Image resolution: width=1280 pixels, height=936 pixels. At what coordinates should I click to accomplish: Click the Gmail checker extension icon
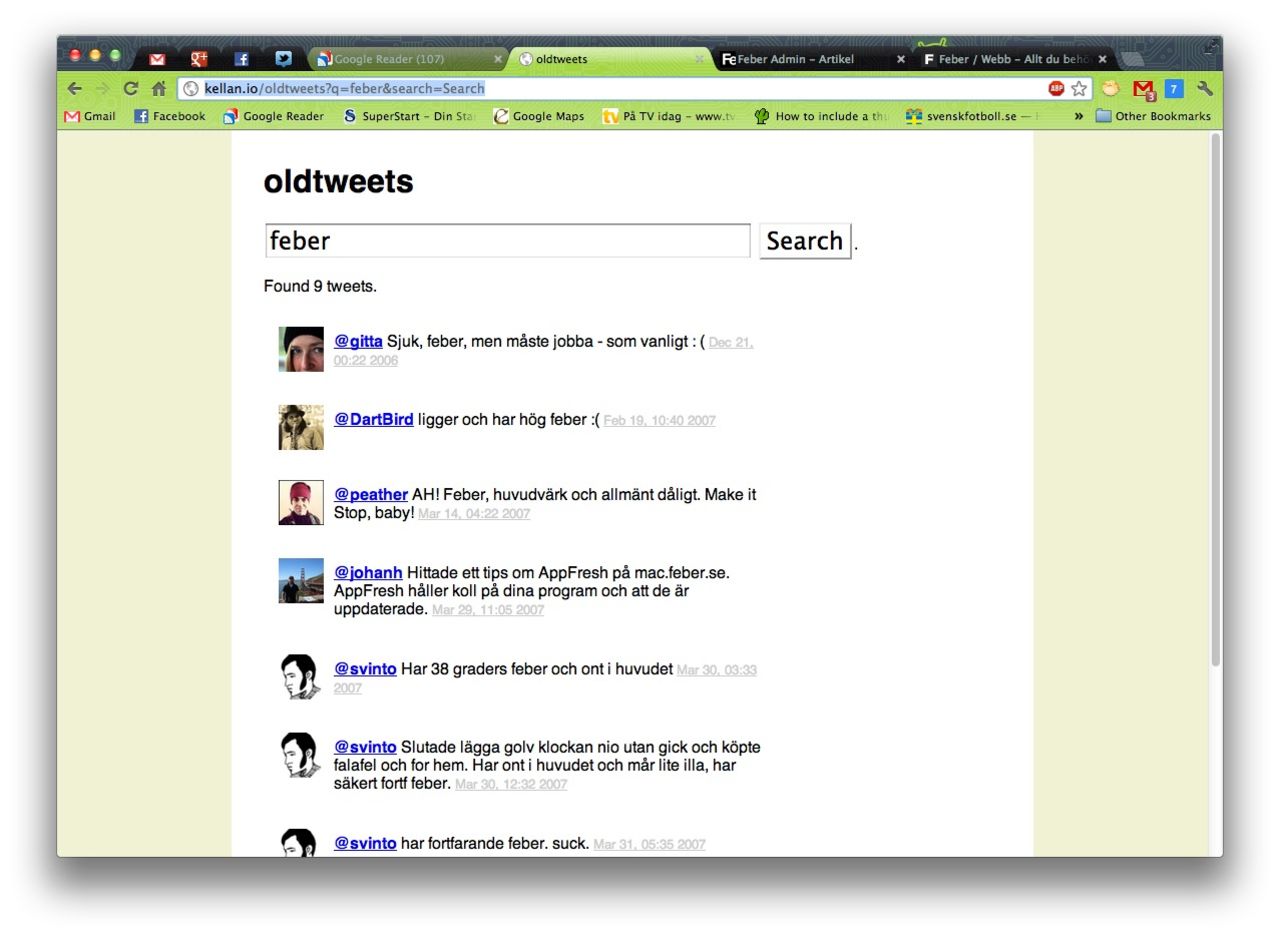[1143, 89]
